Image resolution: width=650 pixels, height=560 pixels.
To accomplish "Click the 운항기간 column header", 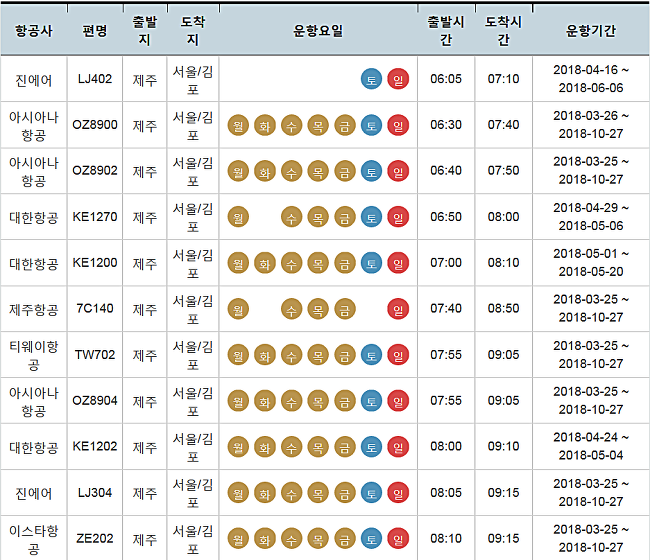I will (x=591, y=31).
